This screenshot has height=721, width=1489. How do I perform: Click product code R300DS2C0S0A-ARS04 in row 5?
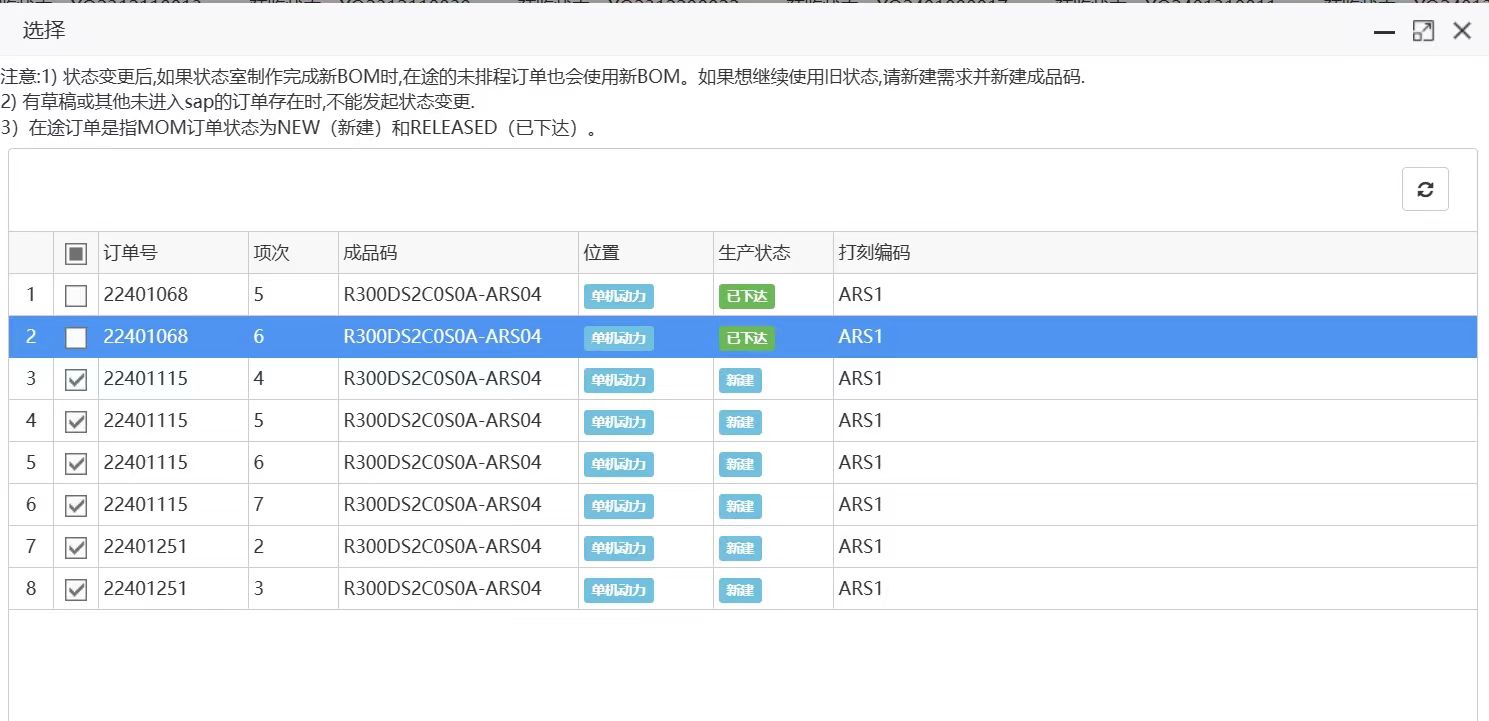(442, 463)
